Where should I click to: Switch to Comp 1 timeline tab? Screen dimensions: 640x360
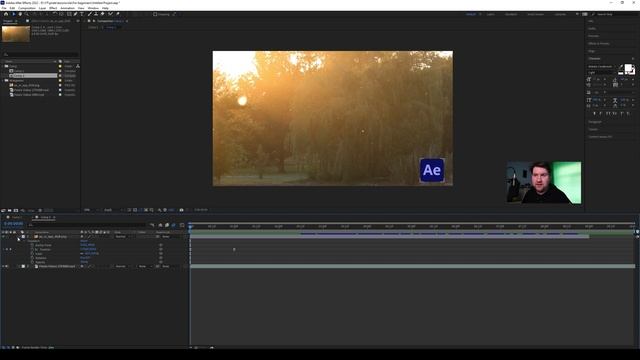(17, 218)
